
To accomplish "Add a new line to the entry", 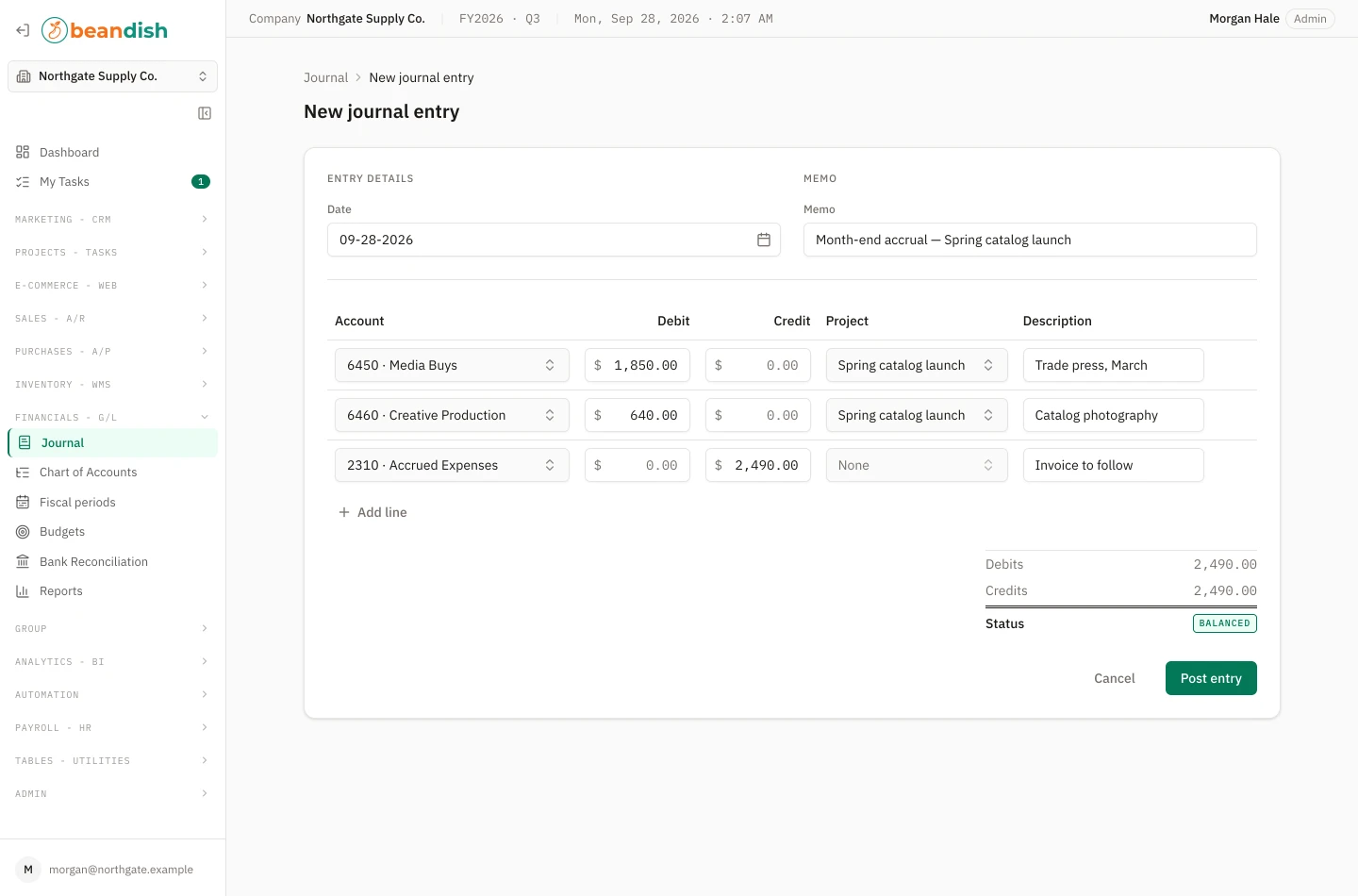I will pos(373,512).
